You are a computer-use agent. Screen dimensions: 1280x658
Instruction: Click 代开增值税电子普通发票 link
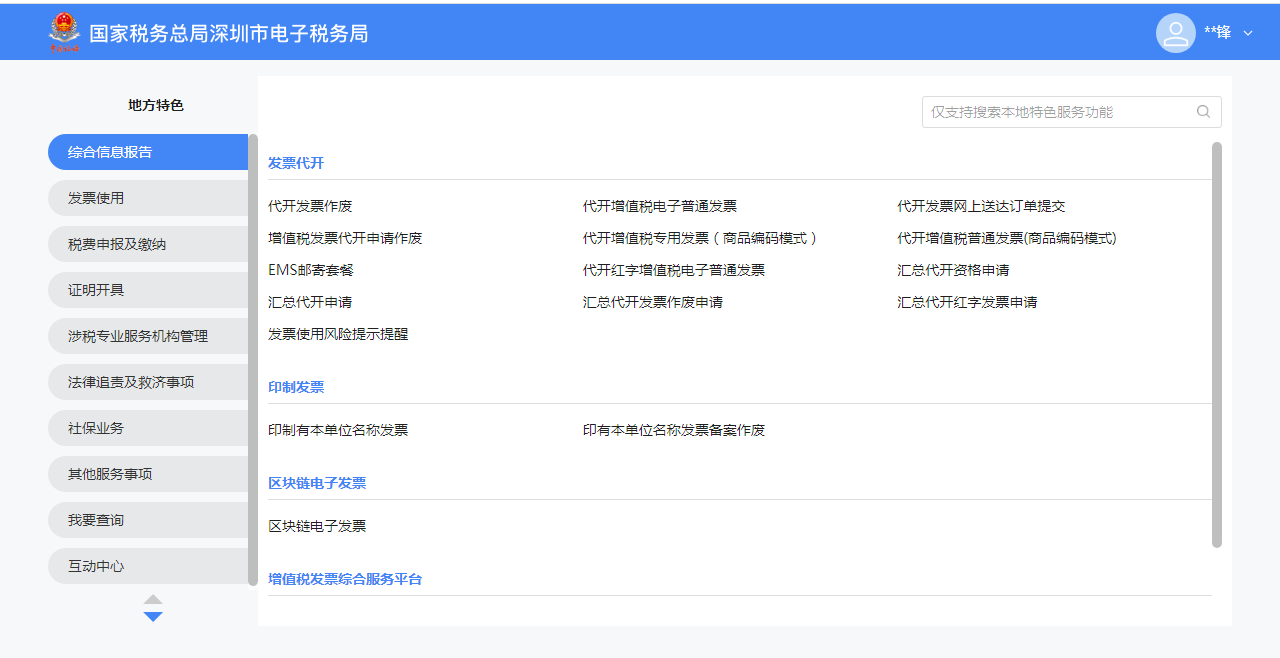[660, 206]
